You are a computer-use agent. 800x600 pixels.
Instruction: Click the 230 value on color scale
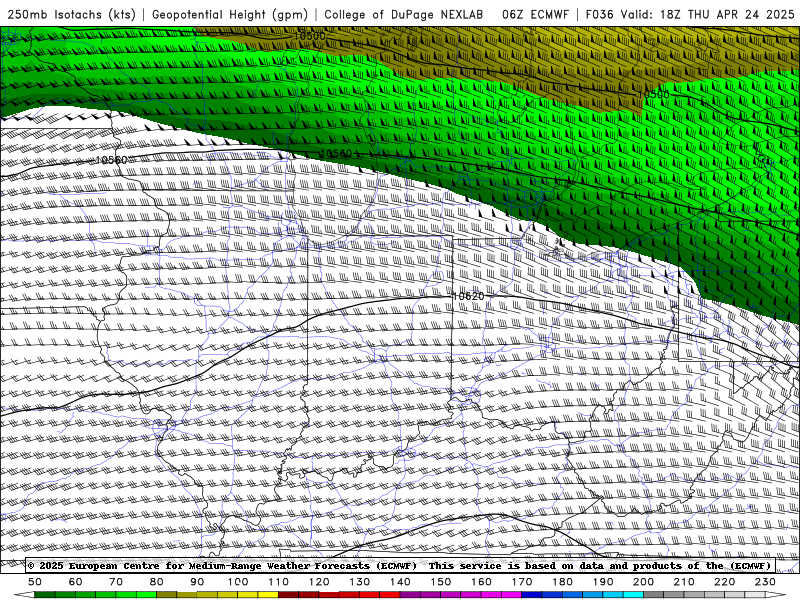coord(765,582)
